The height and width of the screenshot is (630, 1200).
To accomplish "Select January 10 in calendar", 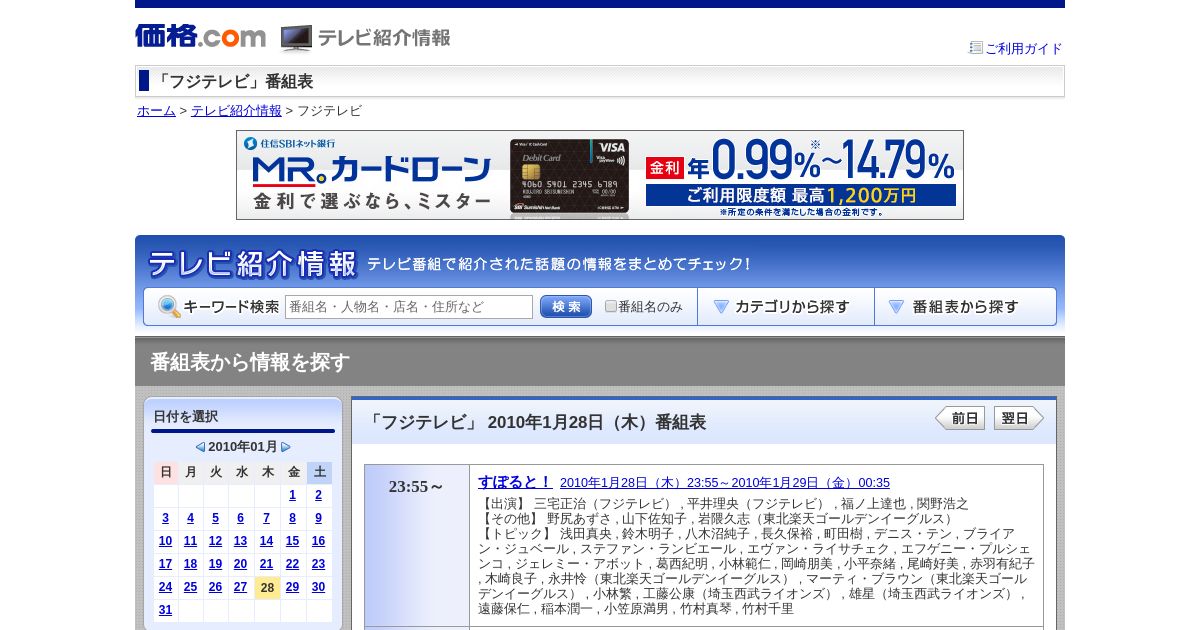I will (x=165, y=541).
